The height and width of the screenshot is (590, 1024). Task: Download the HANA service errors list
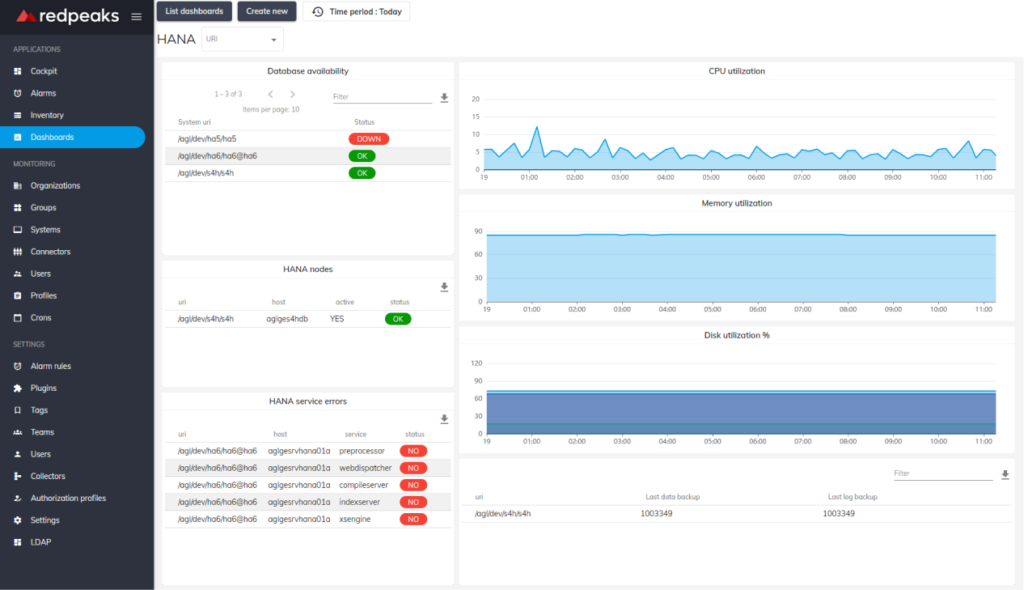point(444,419)
